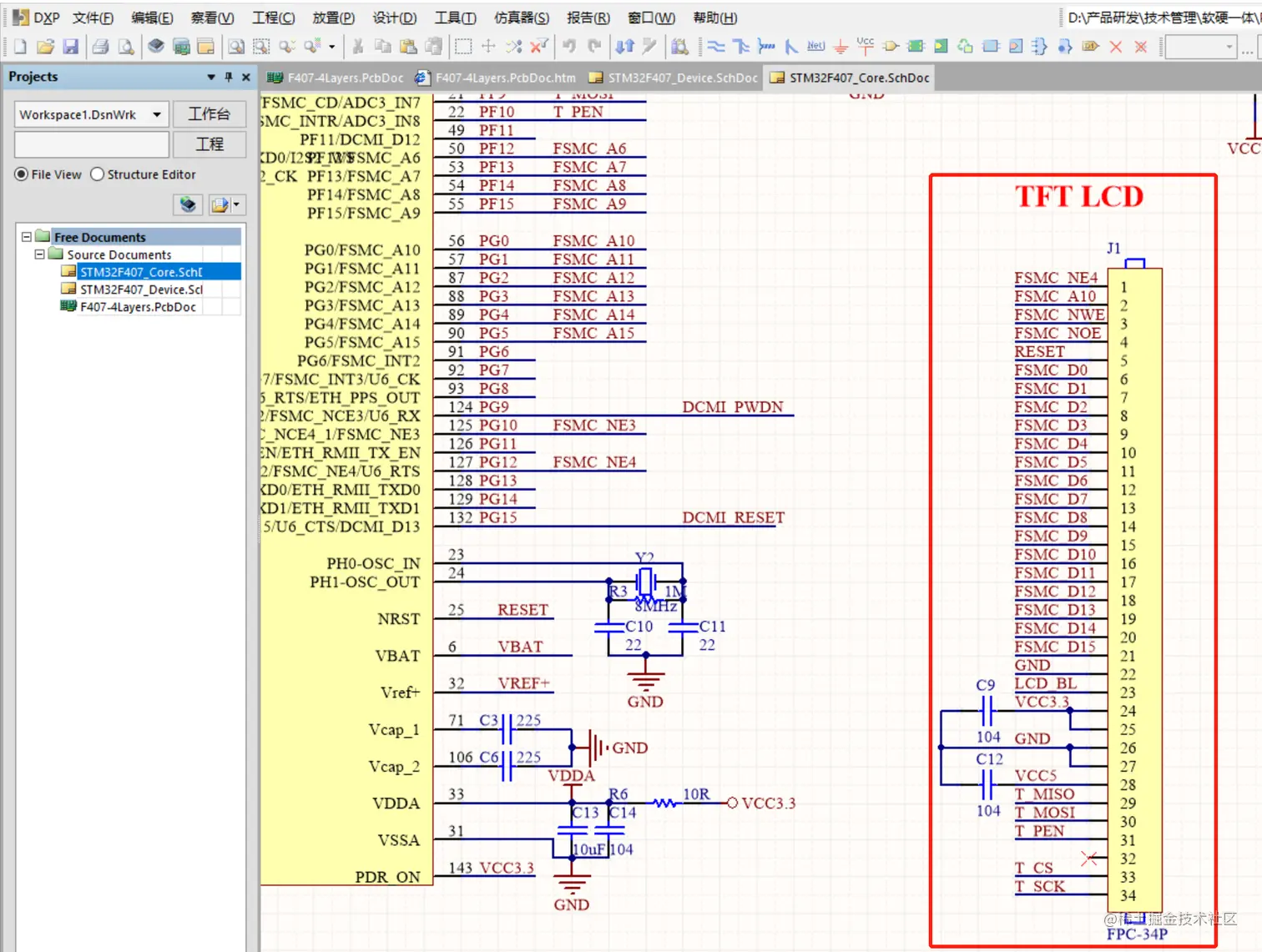The image size is (1262, 952).
Task: Select F407-4Layers.PcbDoc in the project tree
Action: 138,307
